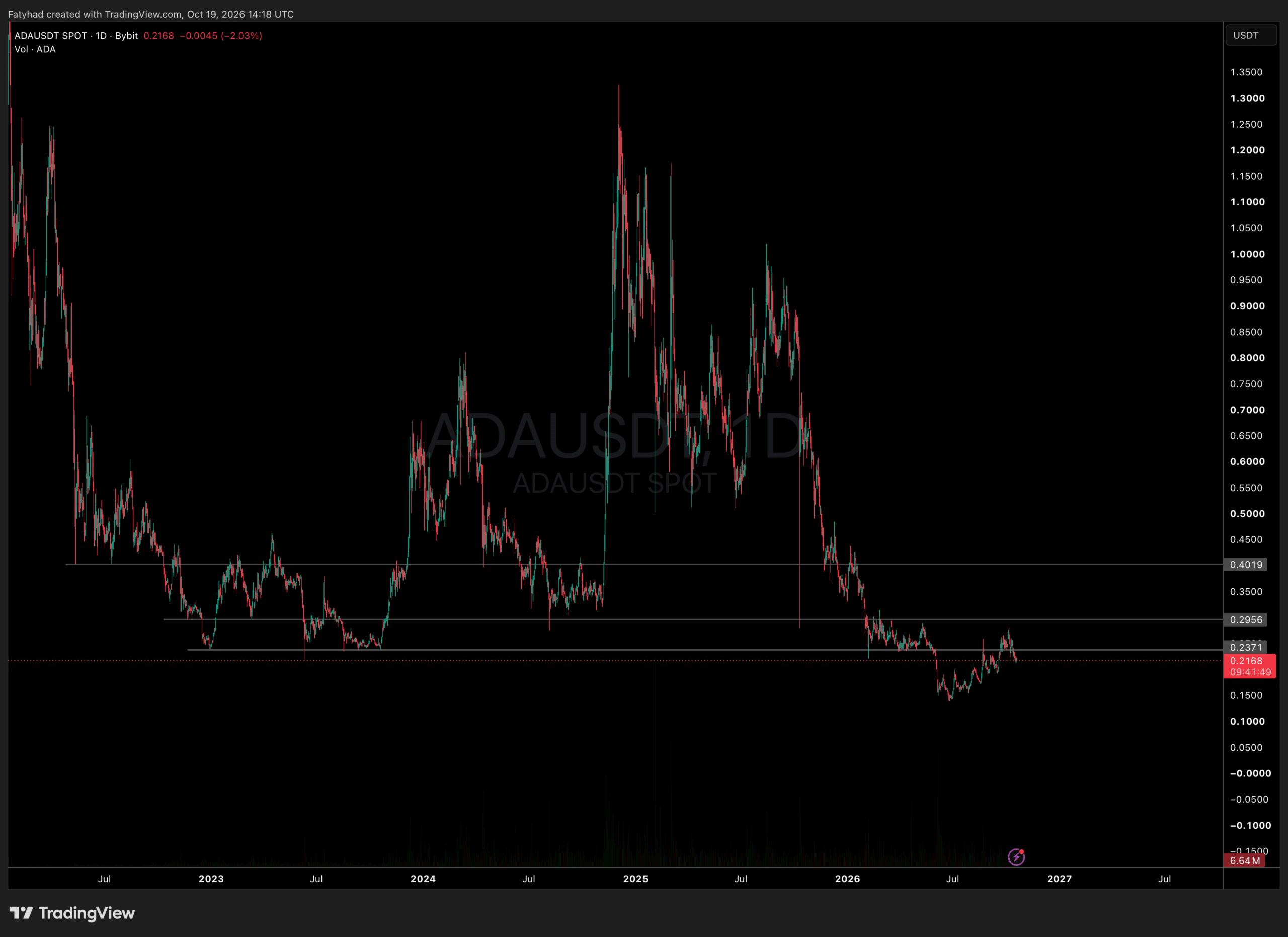Click the 1D interval in chart legend

tap(101, 36)
